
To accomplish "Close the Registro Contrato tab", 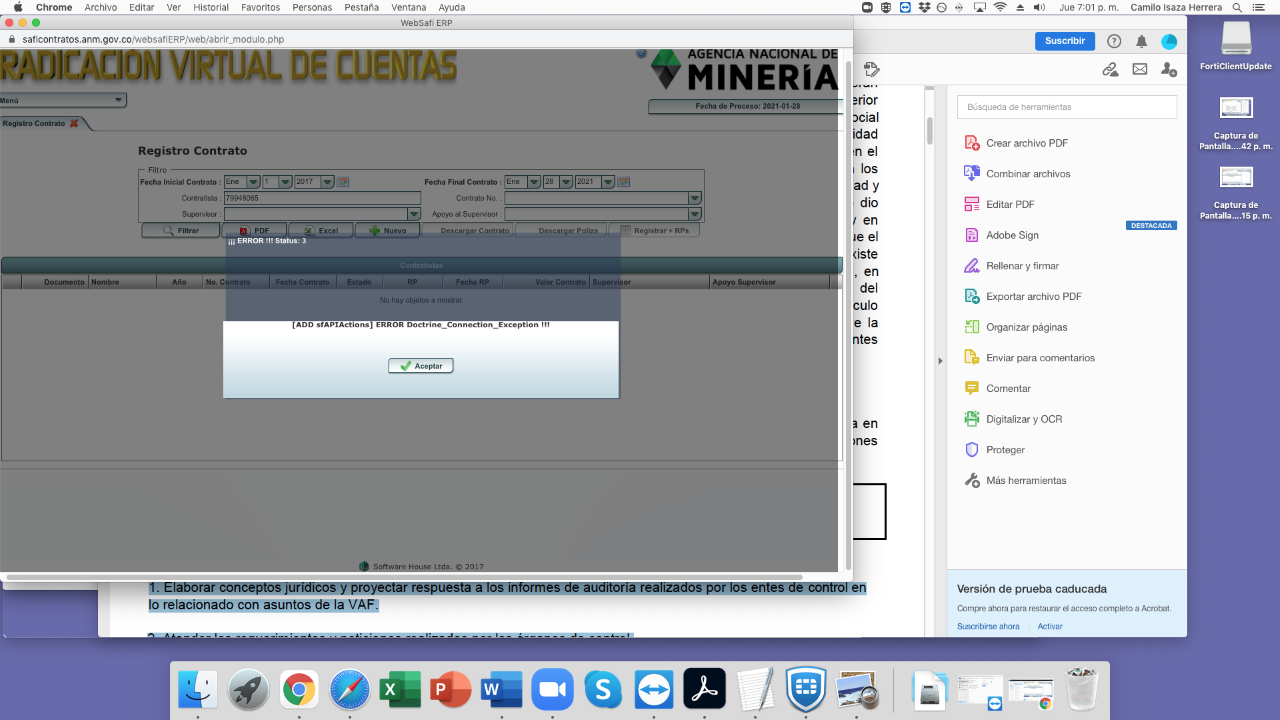I will 73,123.
